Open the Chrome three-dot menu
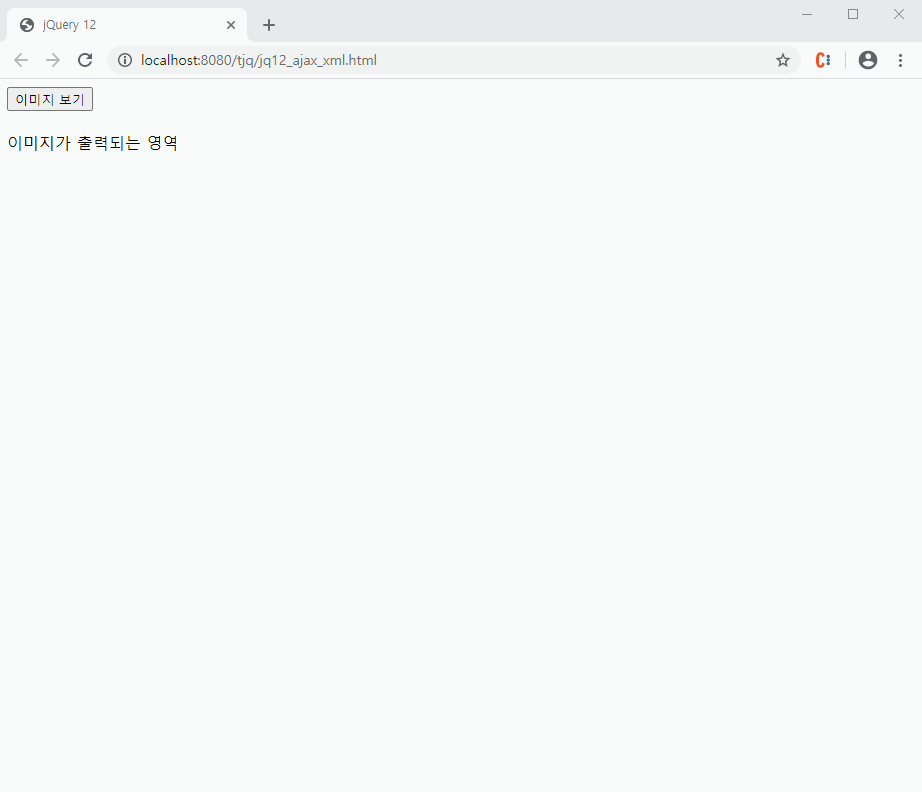This screenshot has height=792, width=922. coord(900,60)
